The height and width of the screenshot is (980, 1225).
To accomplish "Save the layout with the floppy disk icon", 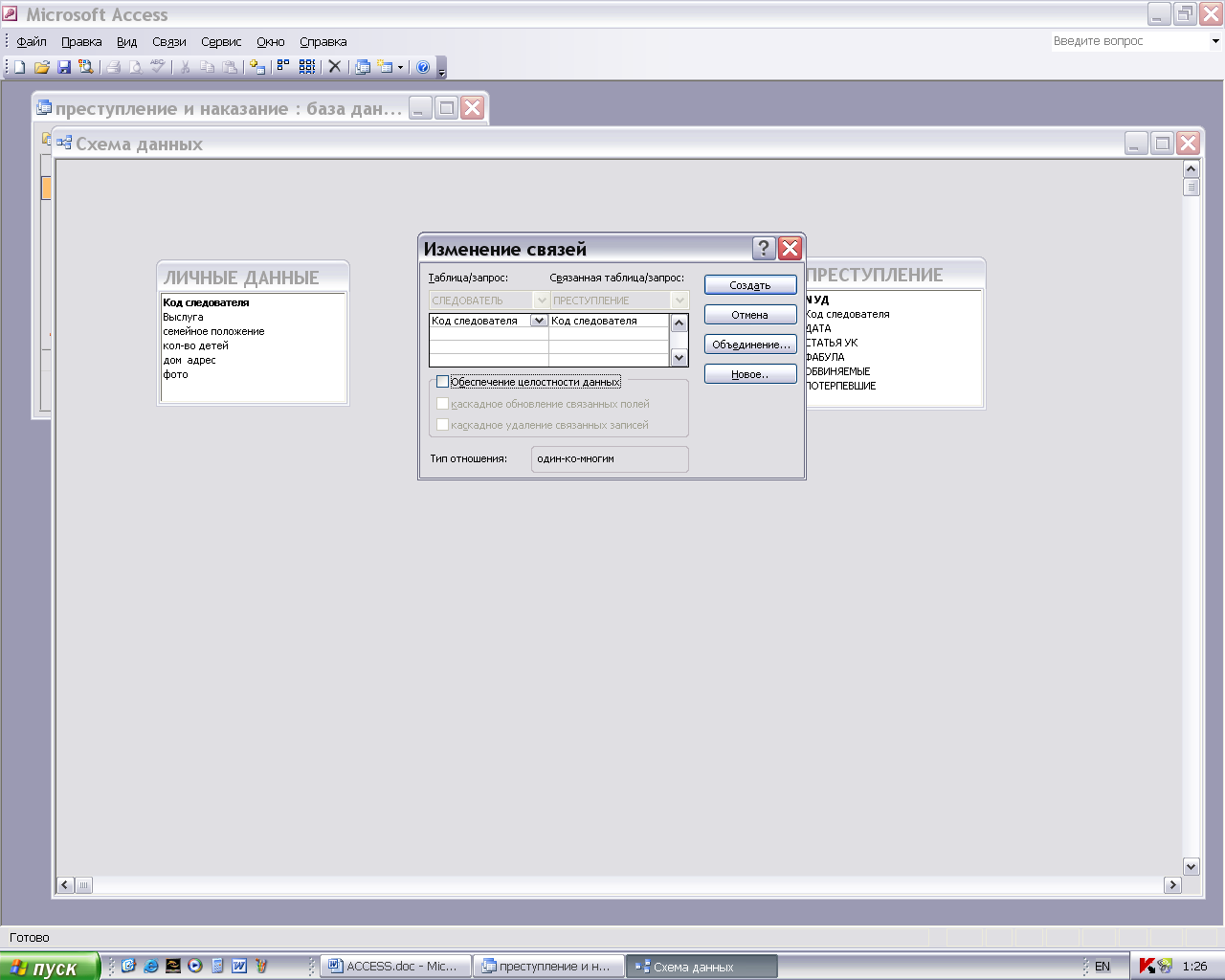I will click(64, 67).
